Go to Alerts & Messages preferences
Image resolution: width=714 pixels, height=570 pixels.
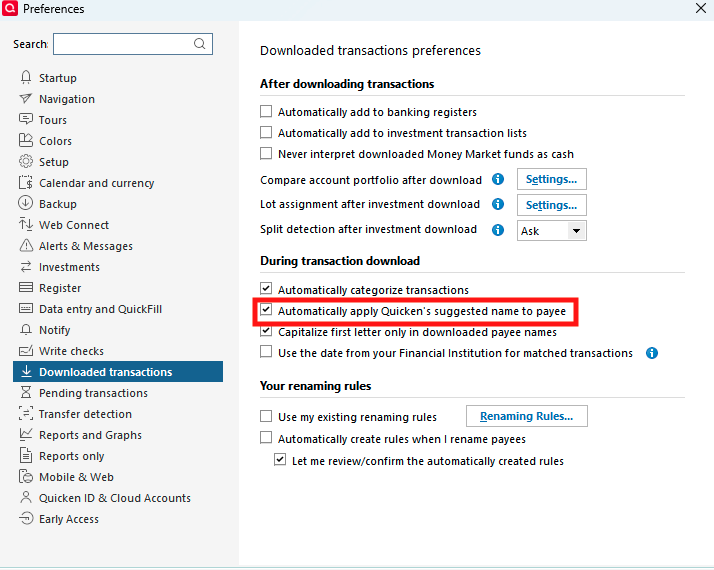(x=86, y=246)
